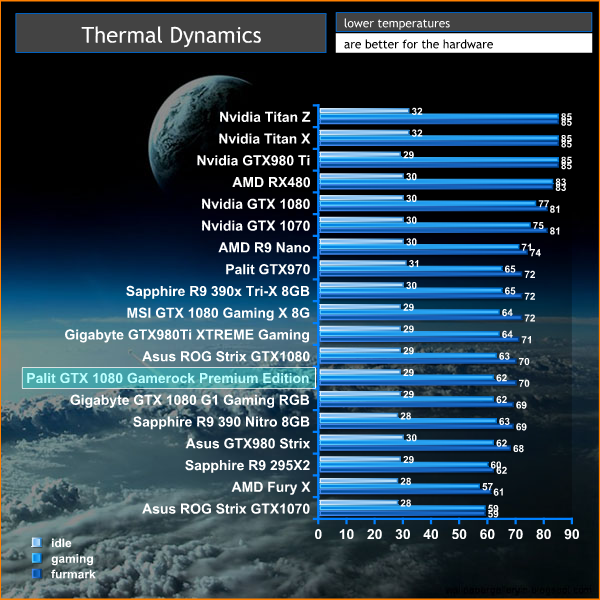The height and width of the screenshot is (600, 600).
Task: Select the Thermal Dynamics chart title
Action: point(171,37)
